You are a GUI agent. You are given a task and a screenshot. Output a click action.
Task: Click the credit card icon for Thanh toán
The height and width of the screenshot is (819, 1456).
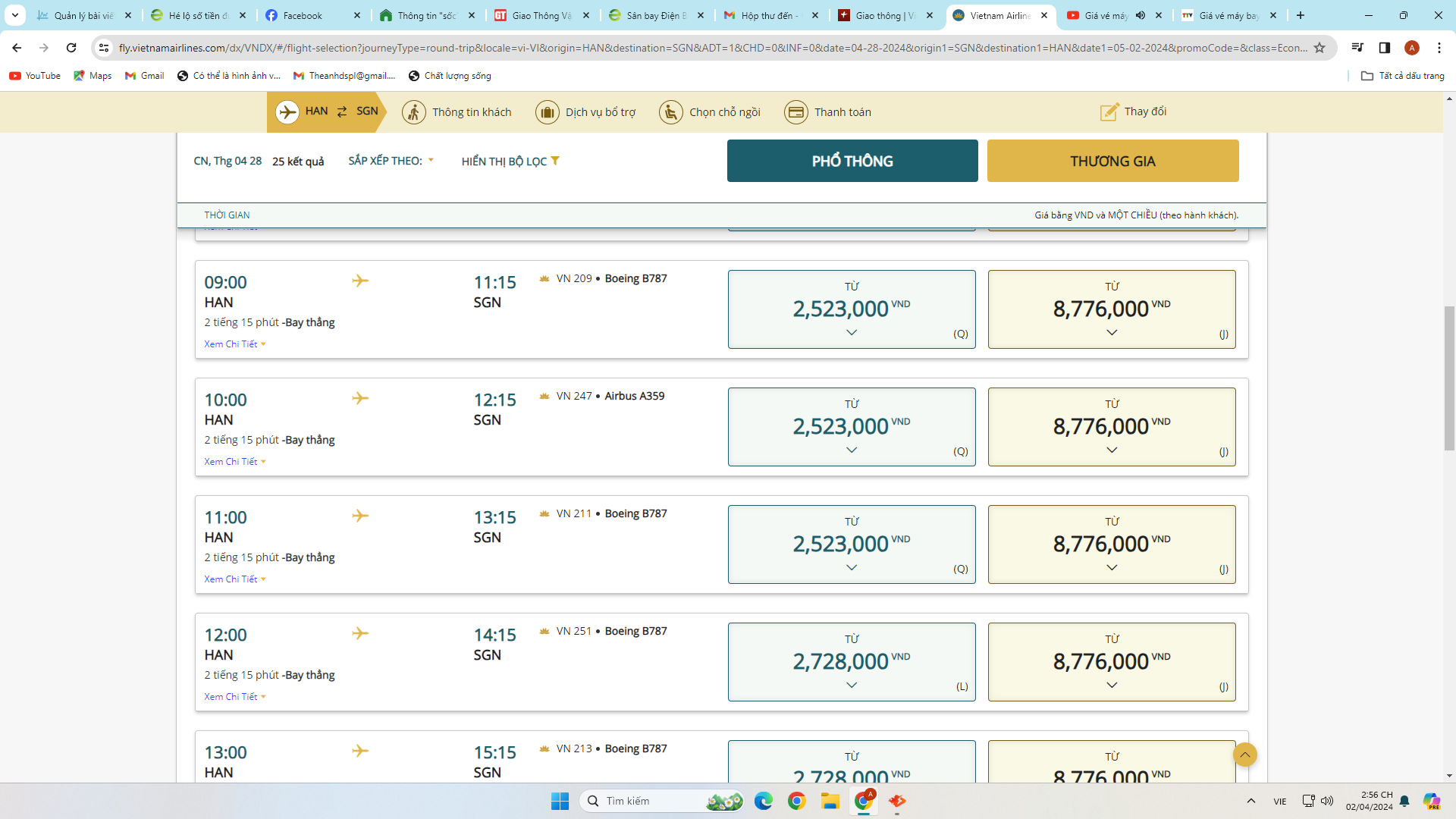795,112
